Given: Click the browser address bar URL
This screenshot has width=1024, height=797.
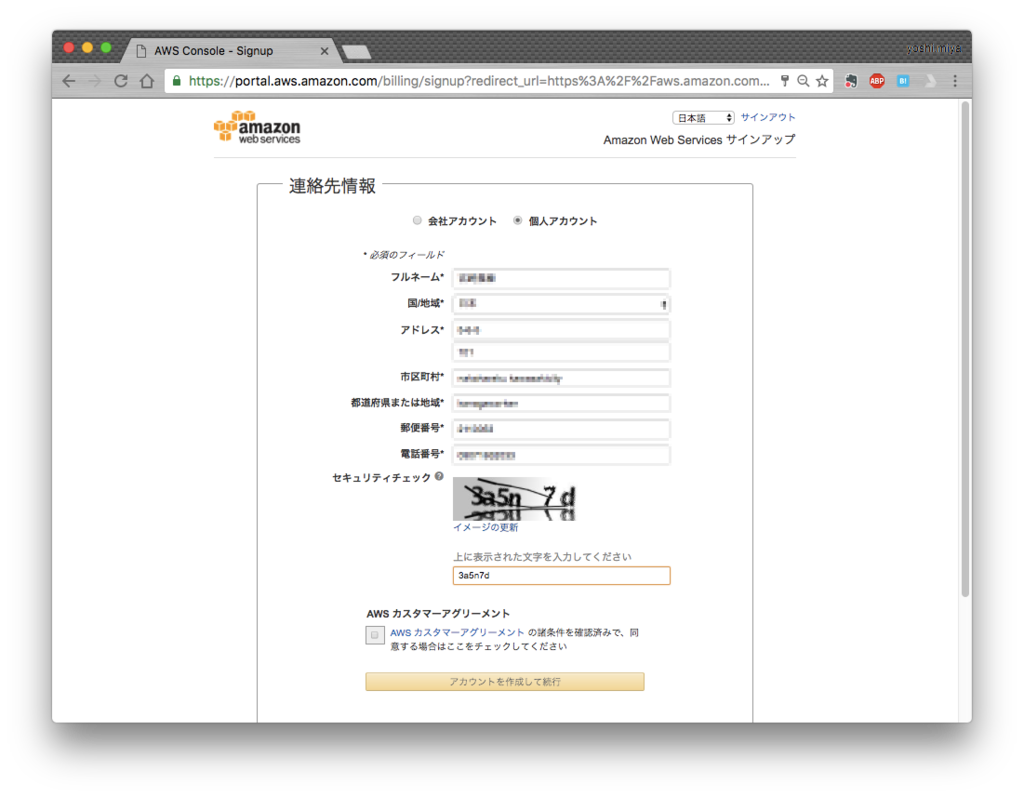Looking at the screenshot, I should [479, 81].
